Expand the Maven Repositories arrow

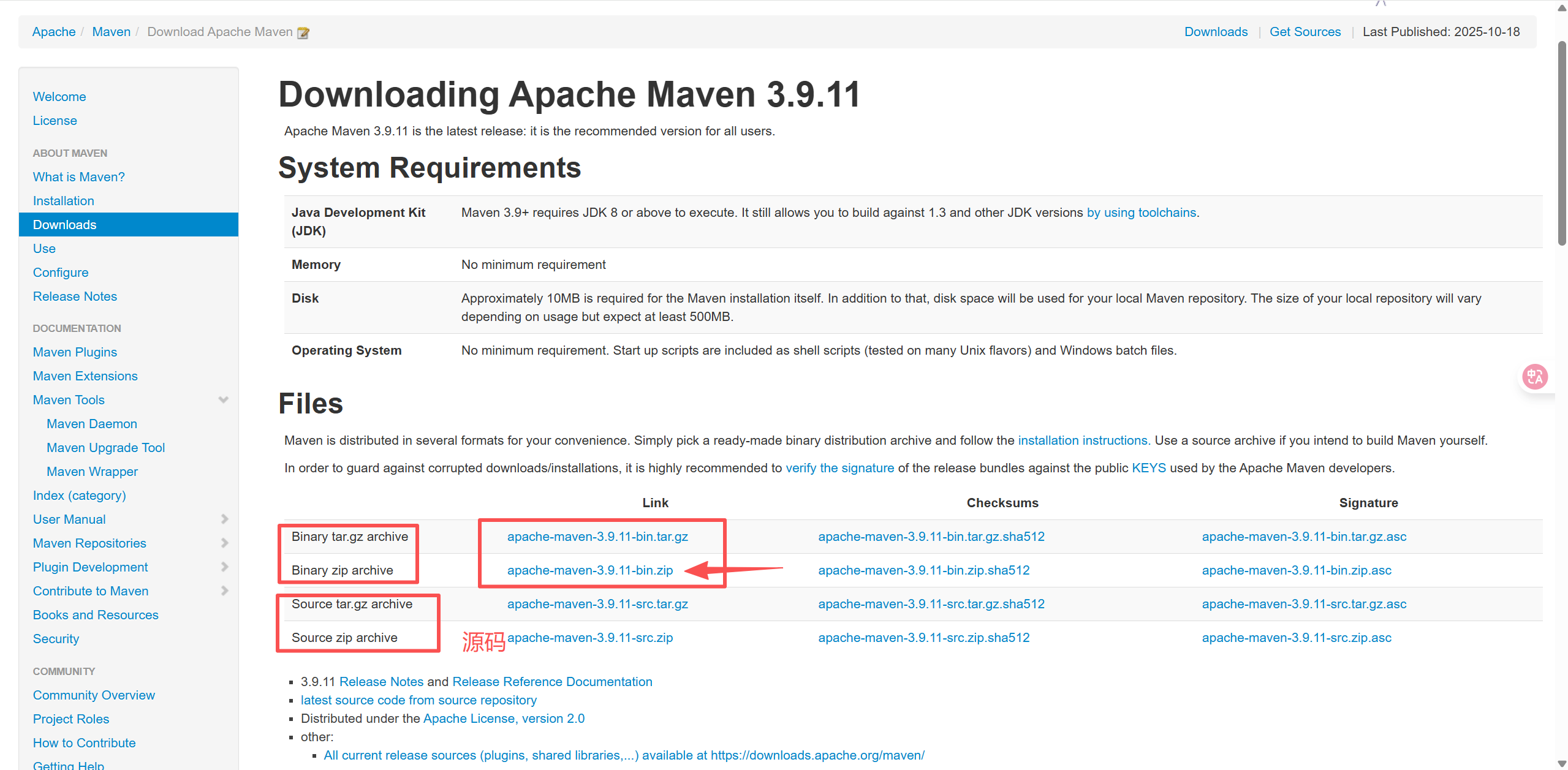click(224, 543)
